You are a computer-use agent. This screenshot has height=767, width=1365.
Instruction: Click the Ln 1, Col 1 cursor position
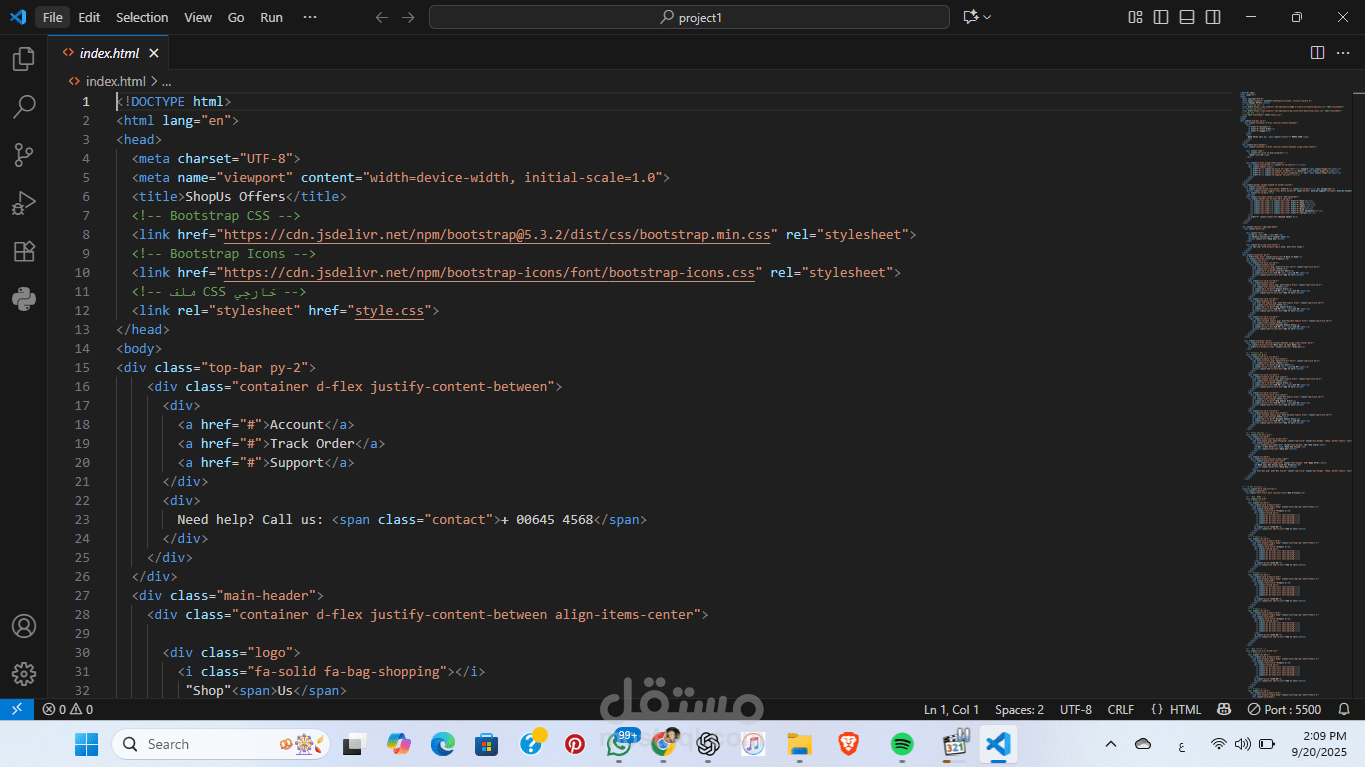pos(951,709)
